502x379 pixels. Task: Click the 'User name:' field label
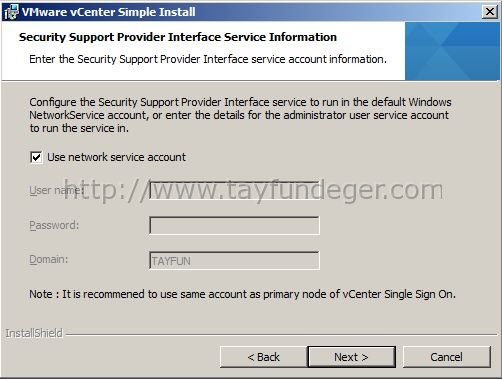(56, 190)
